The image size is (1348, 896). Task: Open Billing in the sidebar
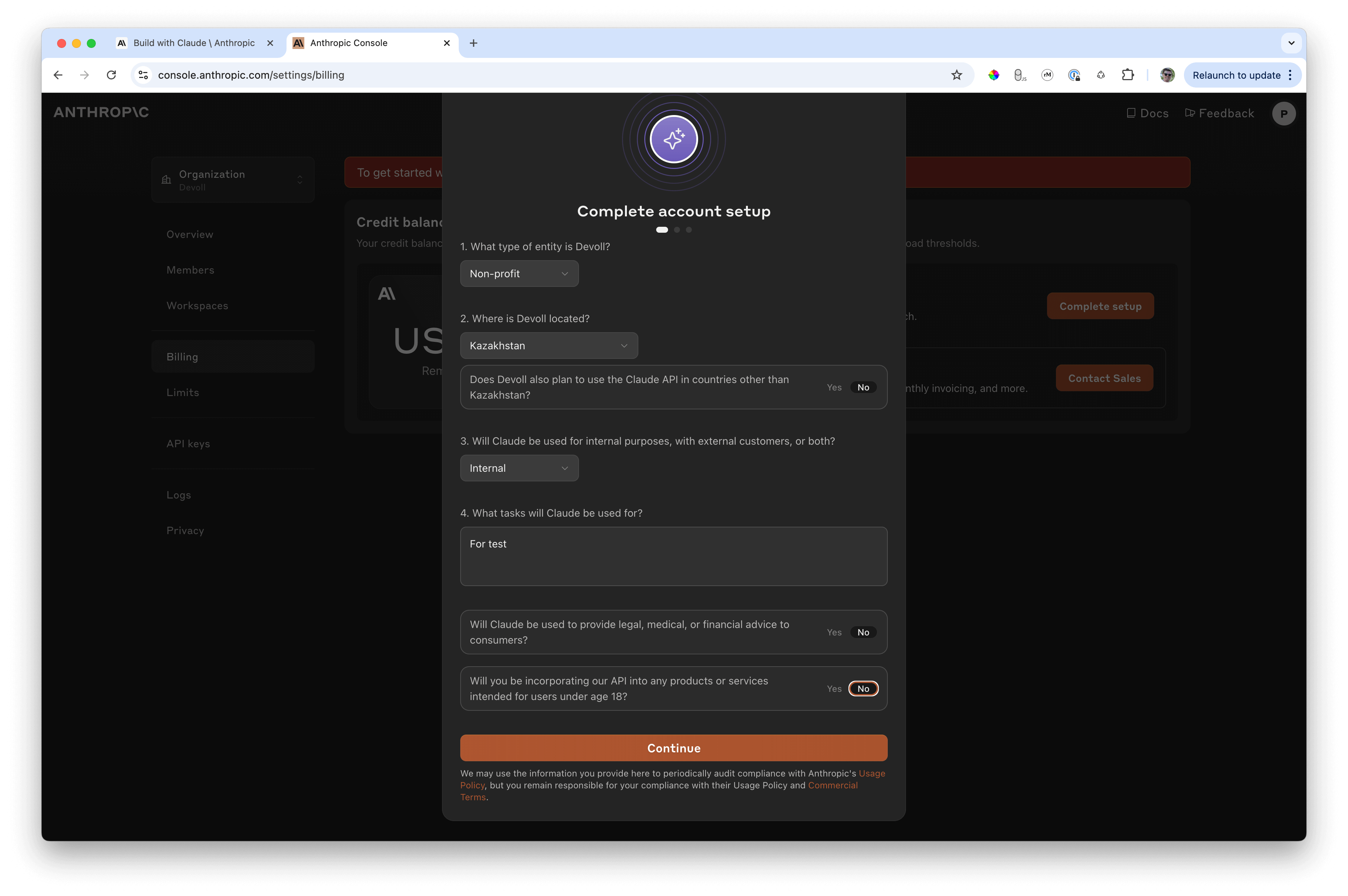click(233, 357)
